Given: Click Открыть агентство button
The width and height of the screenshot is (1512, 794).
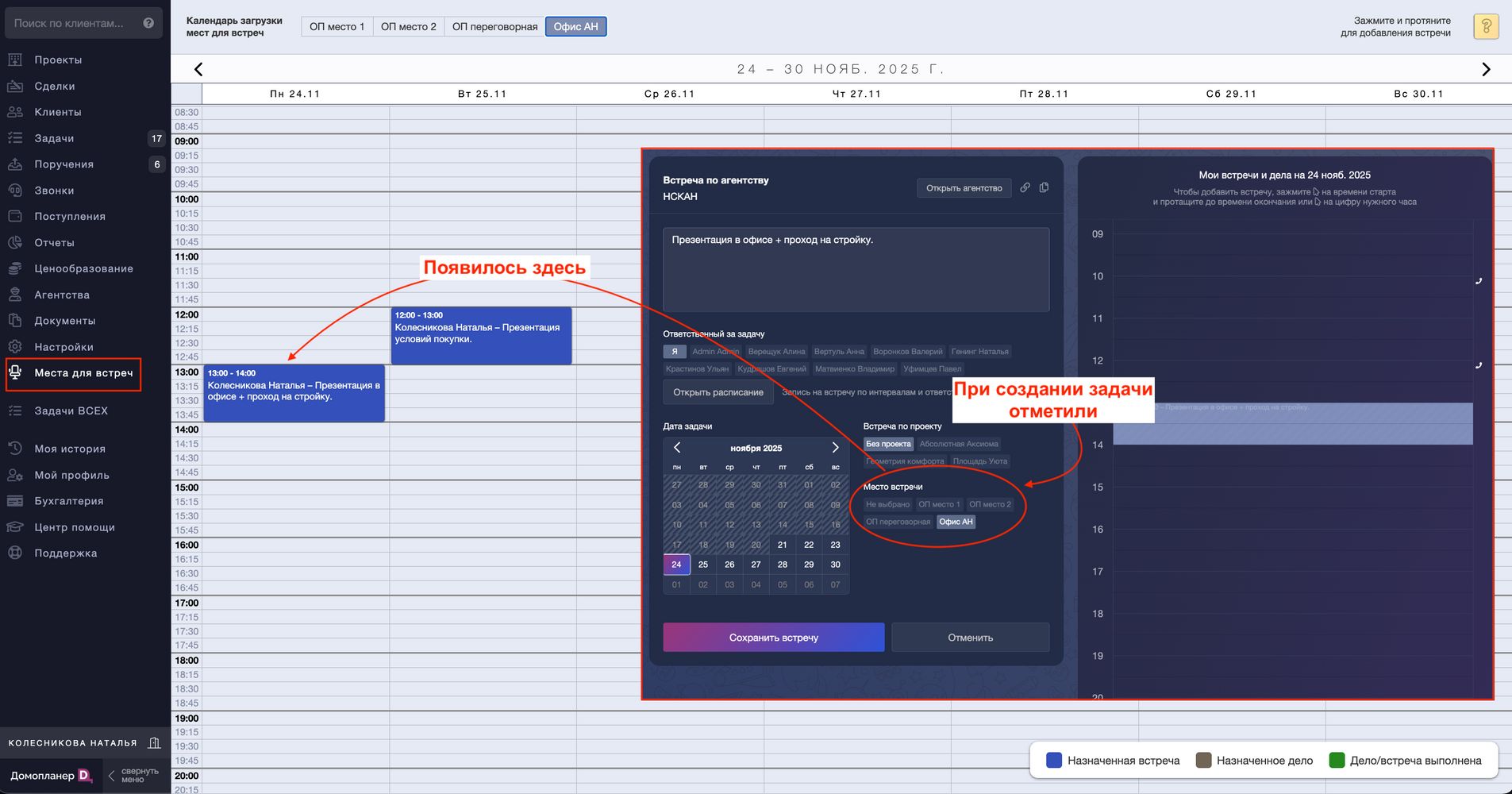Looking at the screenshot, I should tap(964, 188).
